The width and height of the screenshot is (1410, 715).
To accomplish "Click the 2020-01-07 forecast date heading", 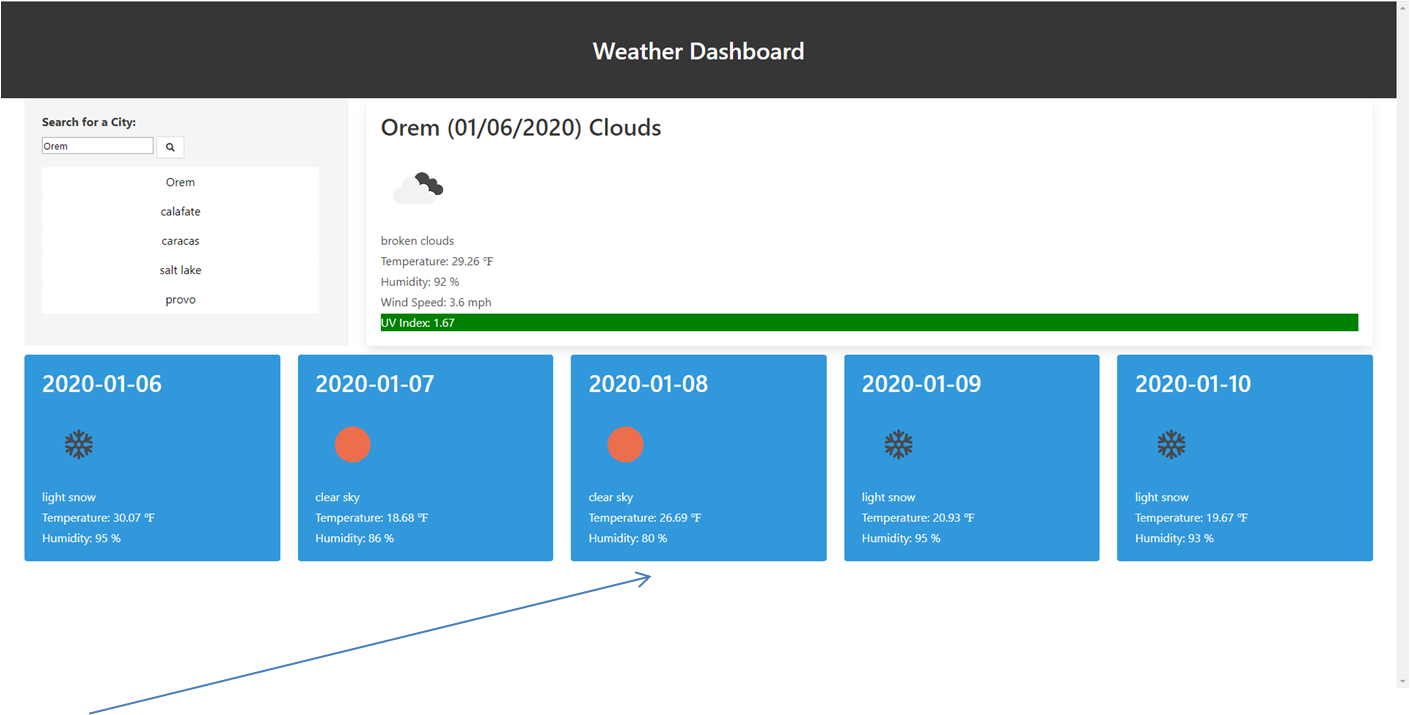I will (x=375, y=384).
